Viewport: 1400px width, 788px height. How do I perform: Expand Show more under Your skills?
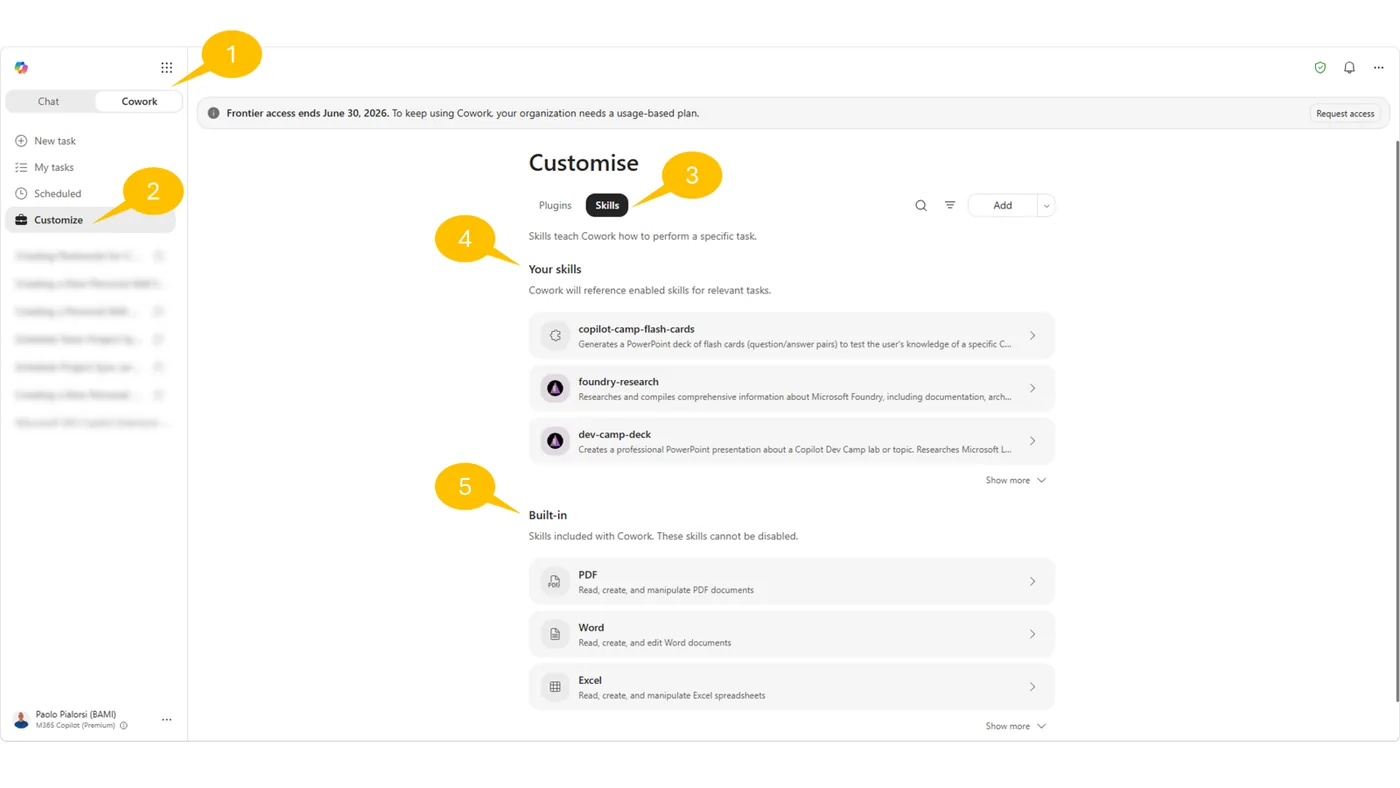tap(1015, 480)
